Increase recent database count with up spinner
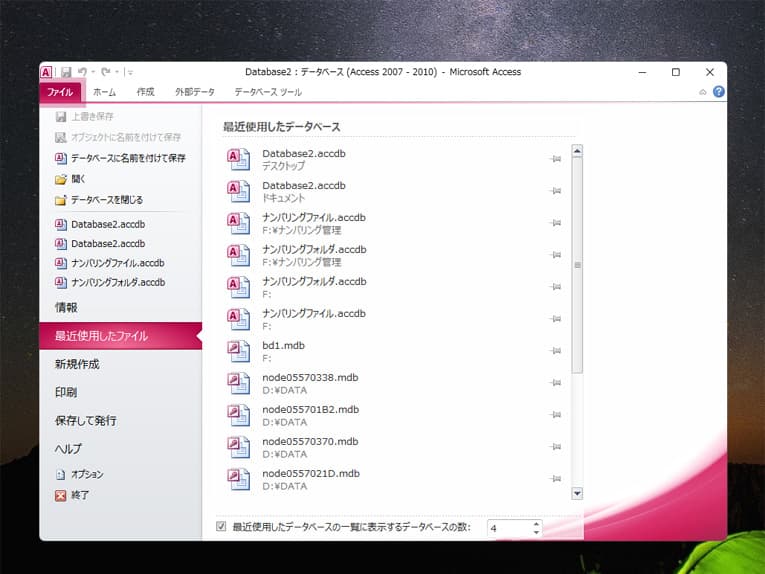Viewport: 765px width, 574px height. tap(536, 522)
